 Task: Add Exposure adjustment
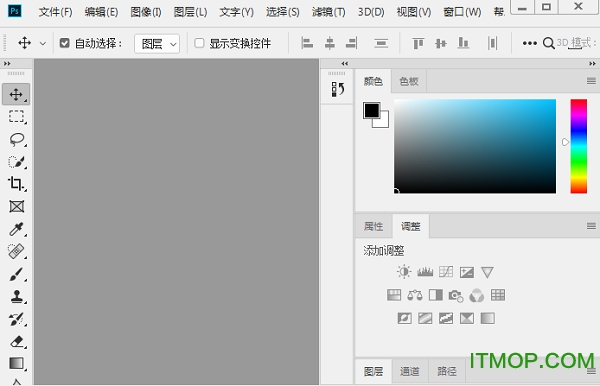pyautogui.click(x=467, y=272)
